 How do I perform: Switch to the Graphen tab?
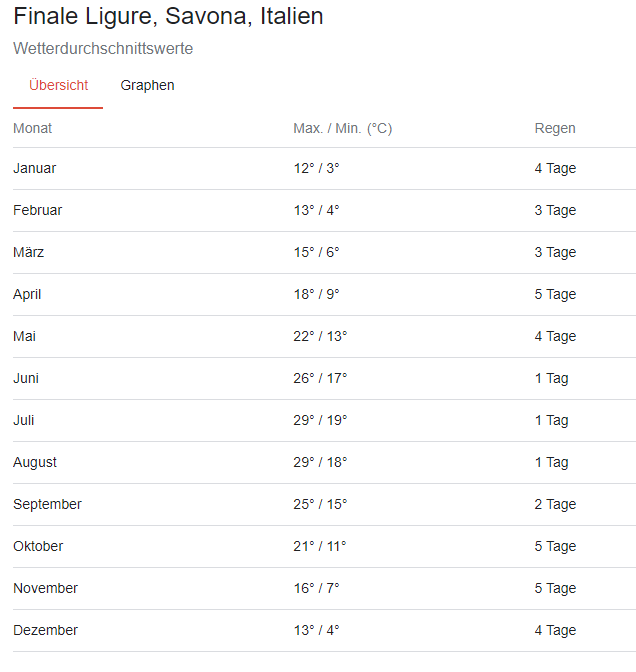coord(147,86)
